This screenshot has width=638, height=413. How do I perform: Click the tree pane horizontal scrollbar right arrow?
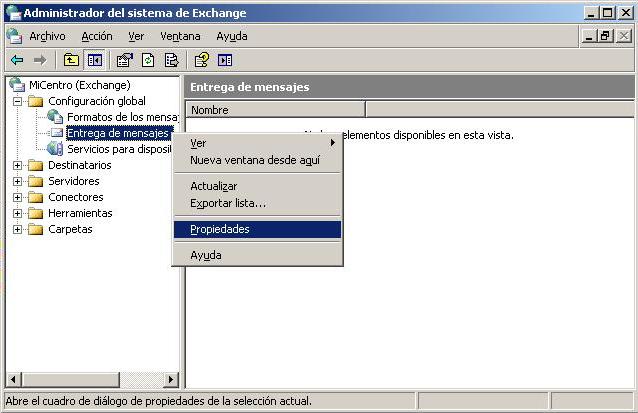[x=171, y=380]
